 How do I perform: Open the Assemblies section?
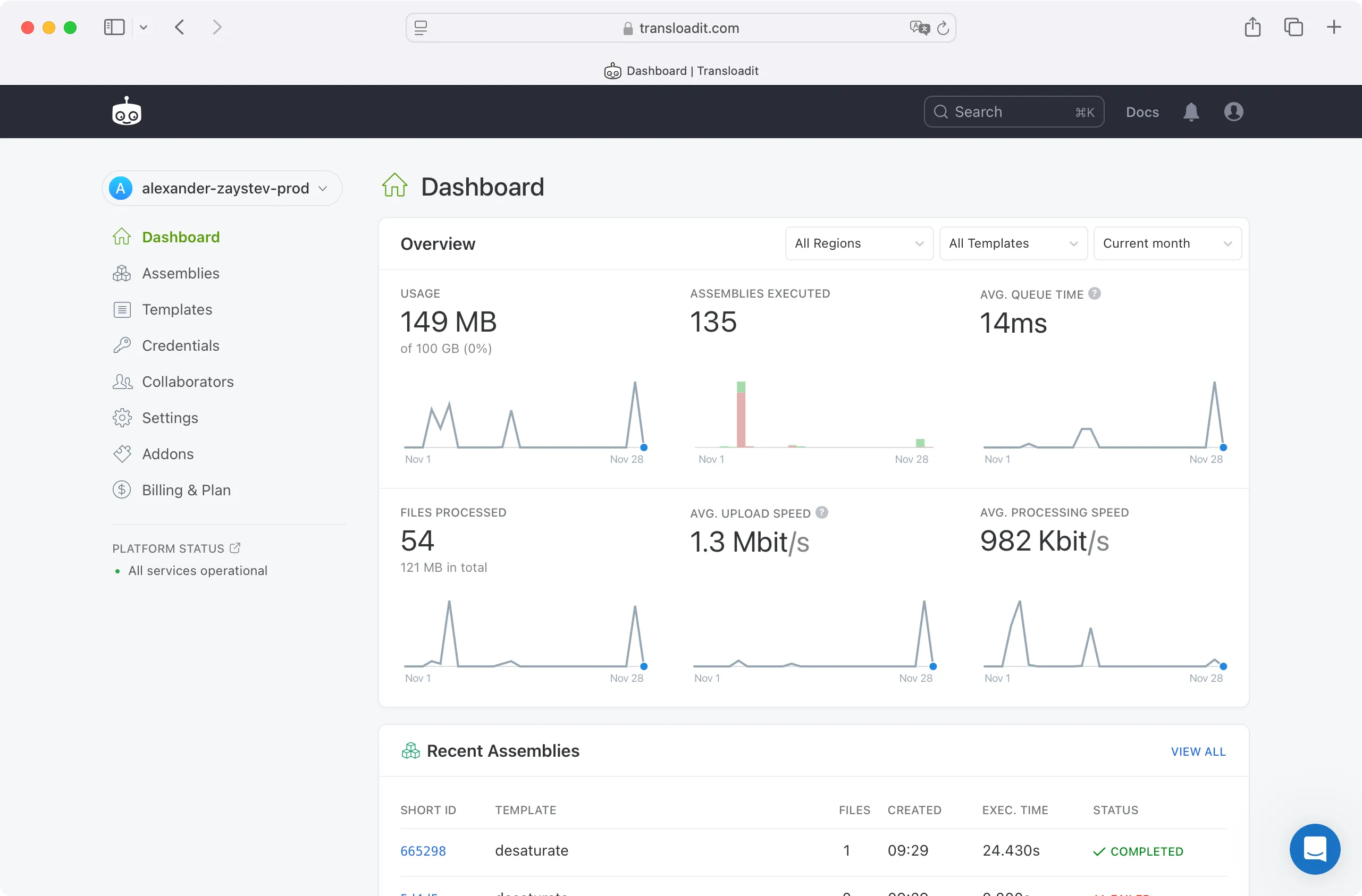tap(180, 273)
